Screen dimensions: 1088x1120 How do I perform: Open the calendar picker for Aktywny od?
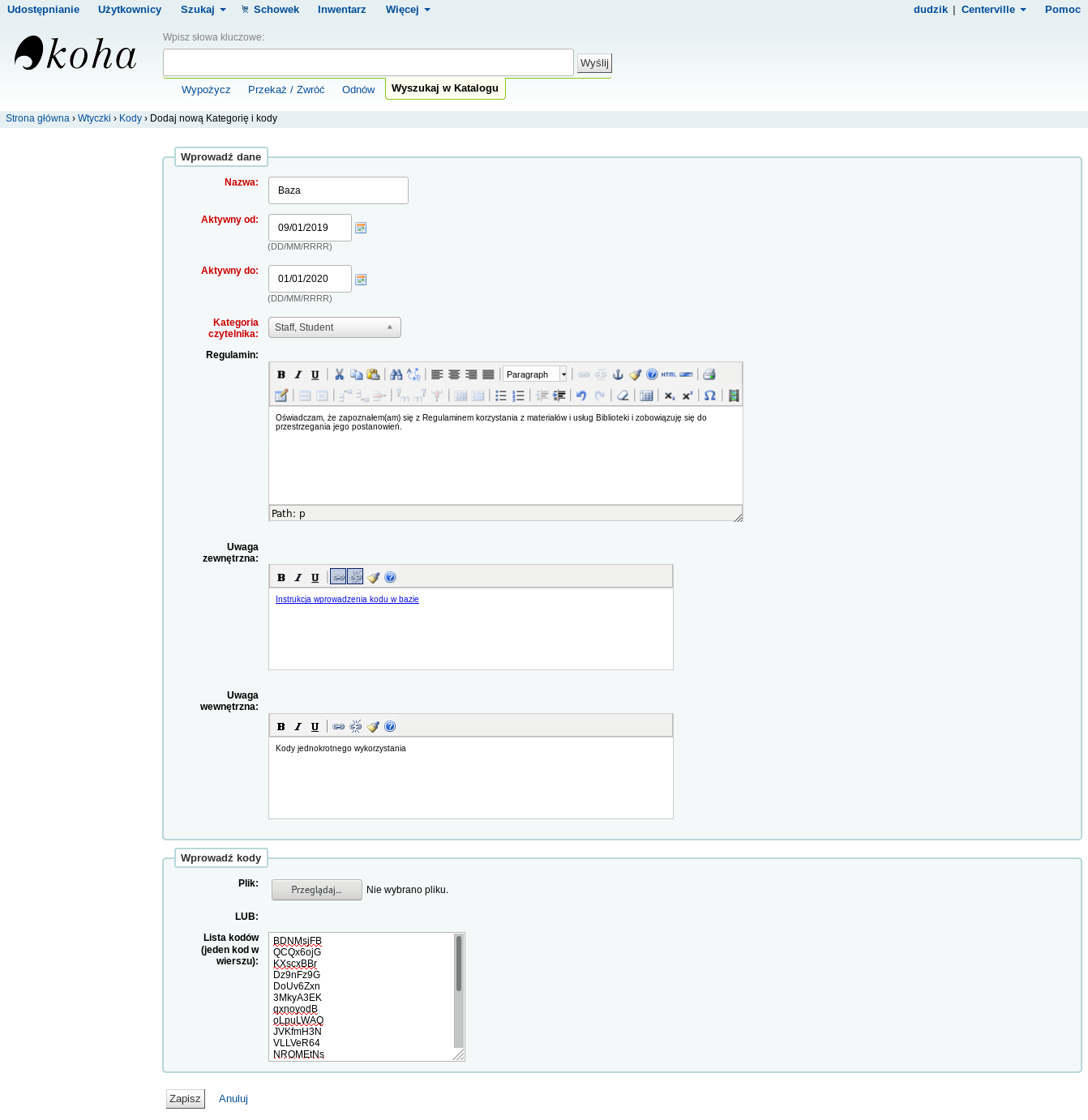(x=362, y=228)
